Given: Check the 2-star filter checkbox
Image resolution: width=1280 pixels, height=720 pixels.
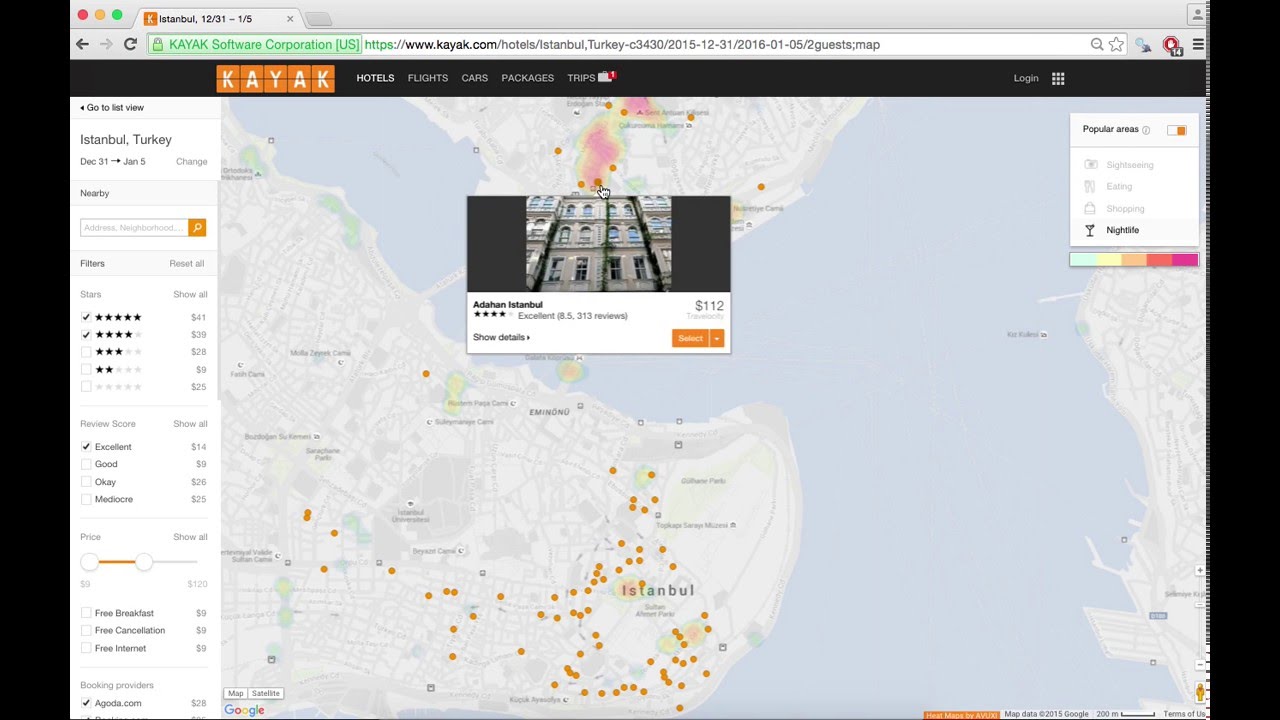Looking at the screenshot, I should pyautogui.click(x=86, y=369).
